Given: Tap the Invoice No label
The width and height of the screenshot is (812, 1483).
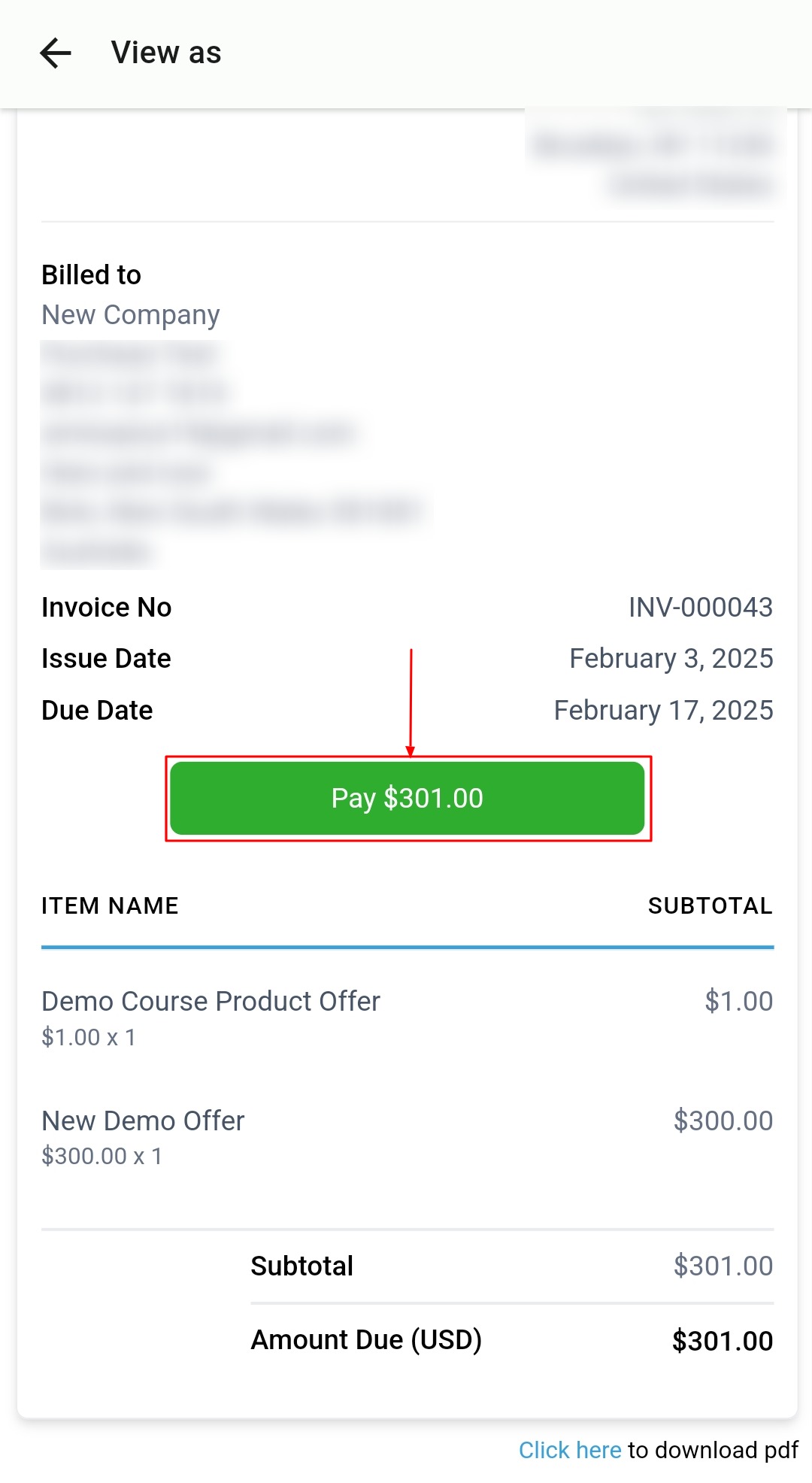Looking at the screenshot, I should coord(107,608).
